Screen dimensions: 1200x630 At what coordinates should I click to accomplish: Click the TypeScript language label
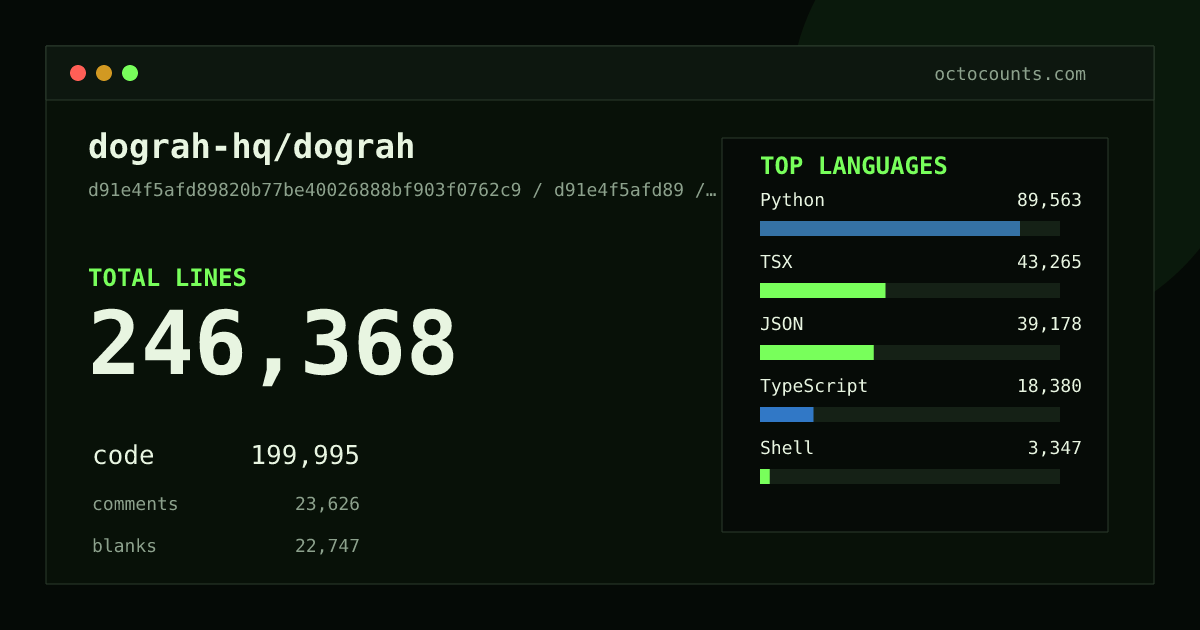[x=814, y=386]
